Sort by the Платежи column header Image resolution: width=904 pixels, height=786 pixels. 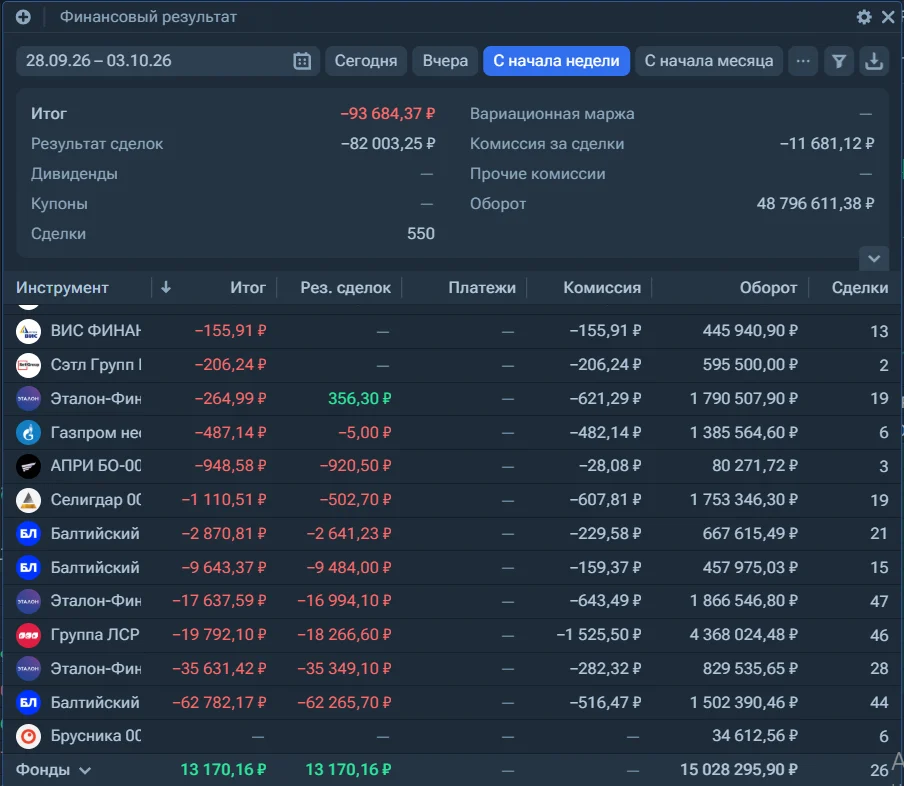pyautogui.click(x=482, y=287)
